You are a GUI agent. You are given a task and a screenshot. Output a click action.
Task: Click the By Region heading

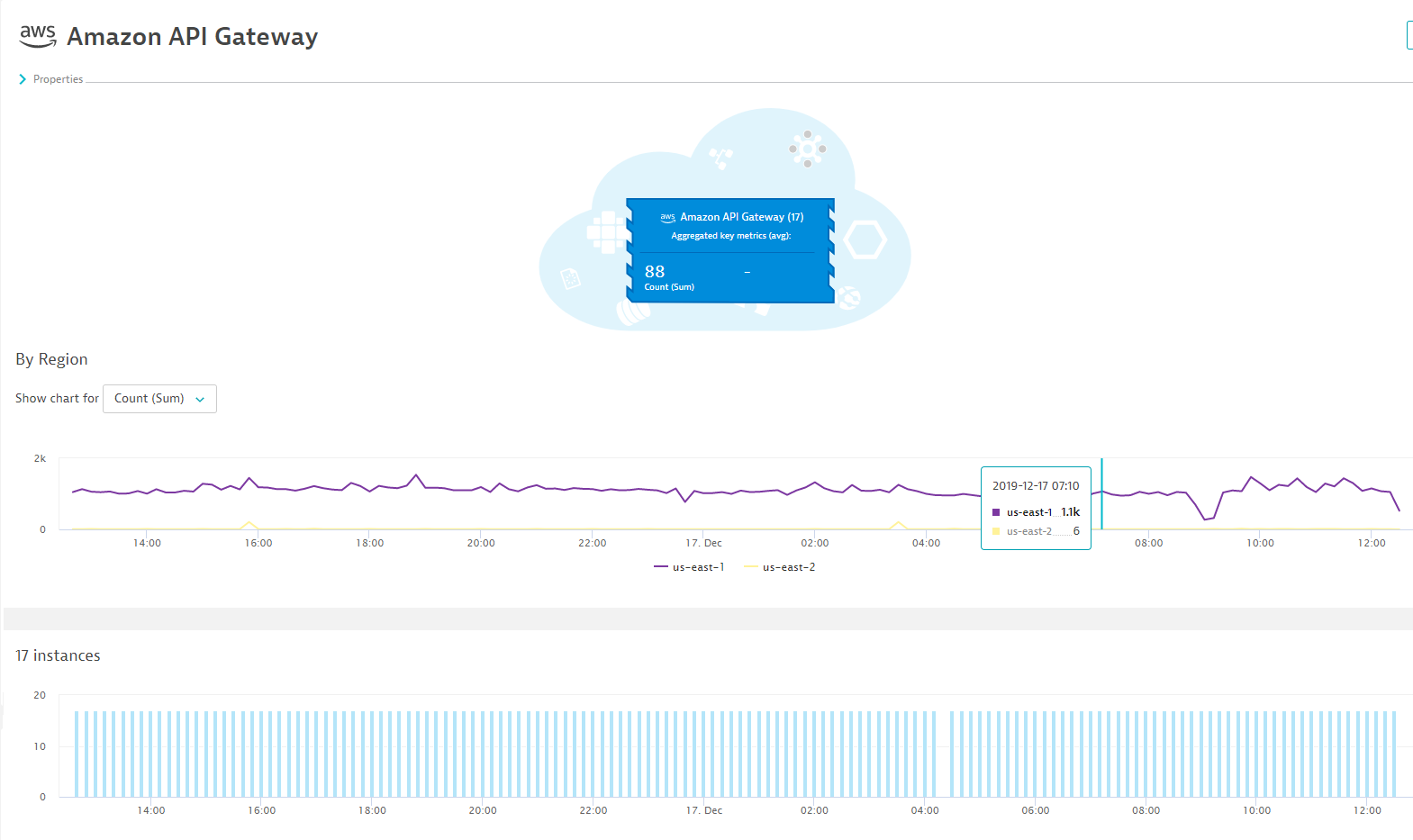click(x=51, y=359)
